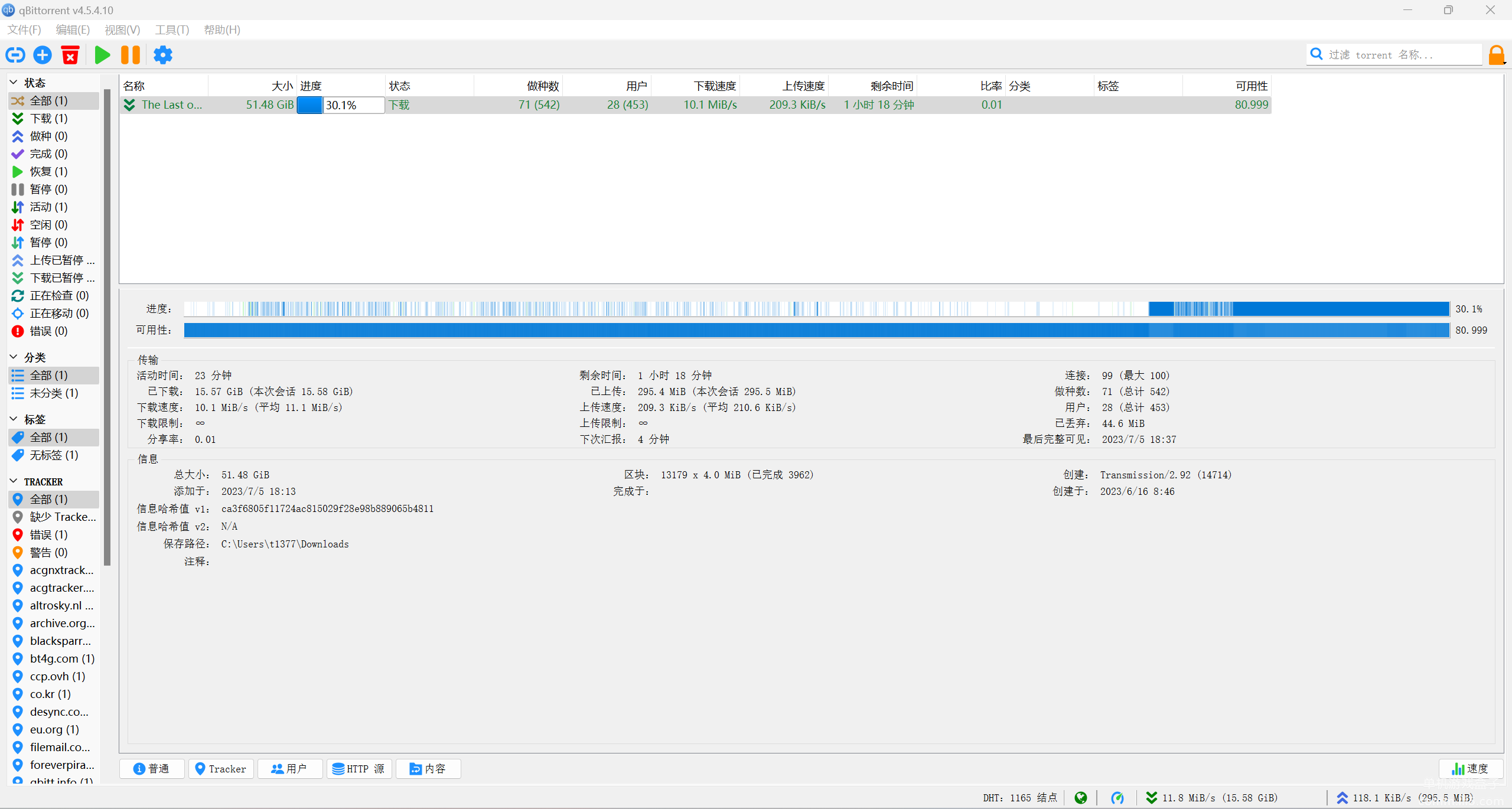The width and height of the screenshot is (1512, 809).
Task: Switch to the Tracker tab
Action: [221, 768]
